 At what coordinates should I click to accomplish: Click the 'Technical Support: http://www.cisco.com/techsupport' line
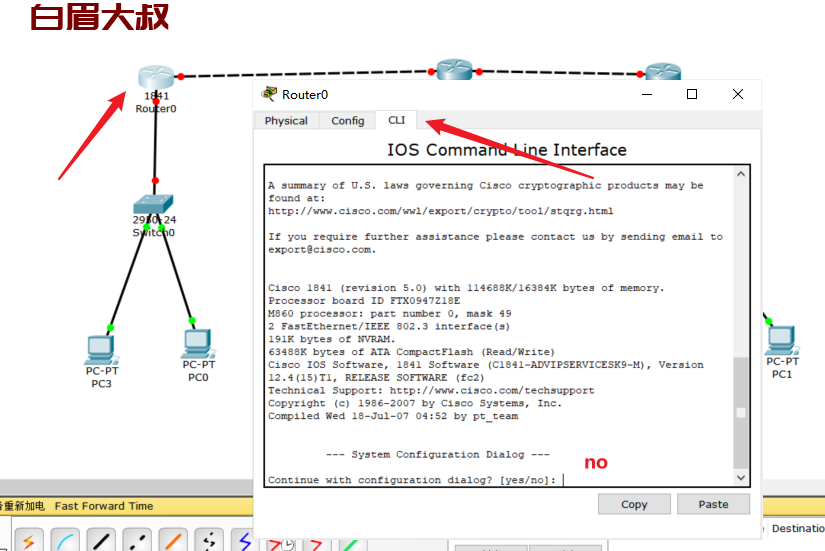431,390
